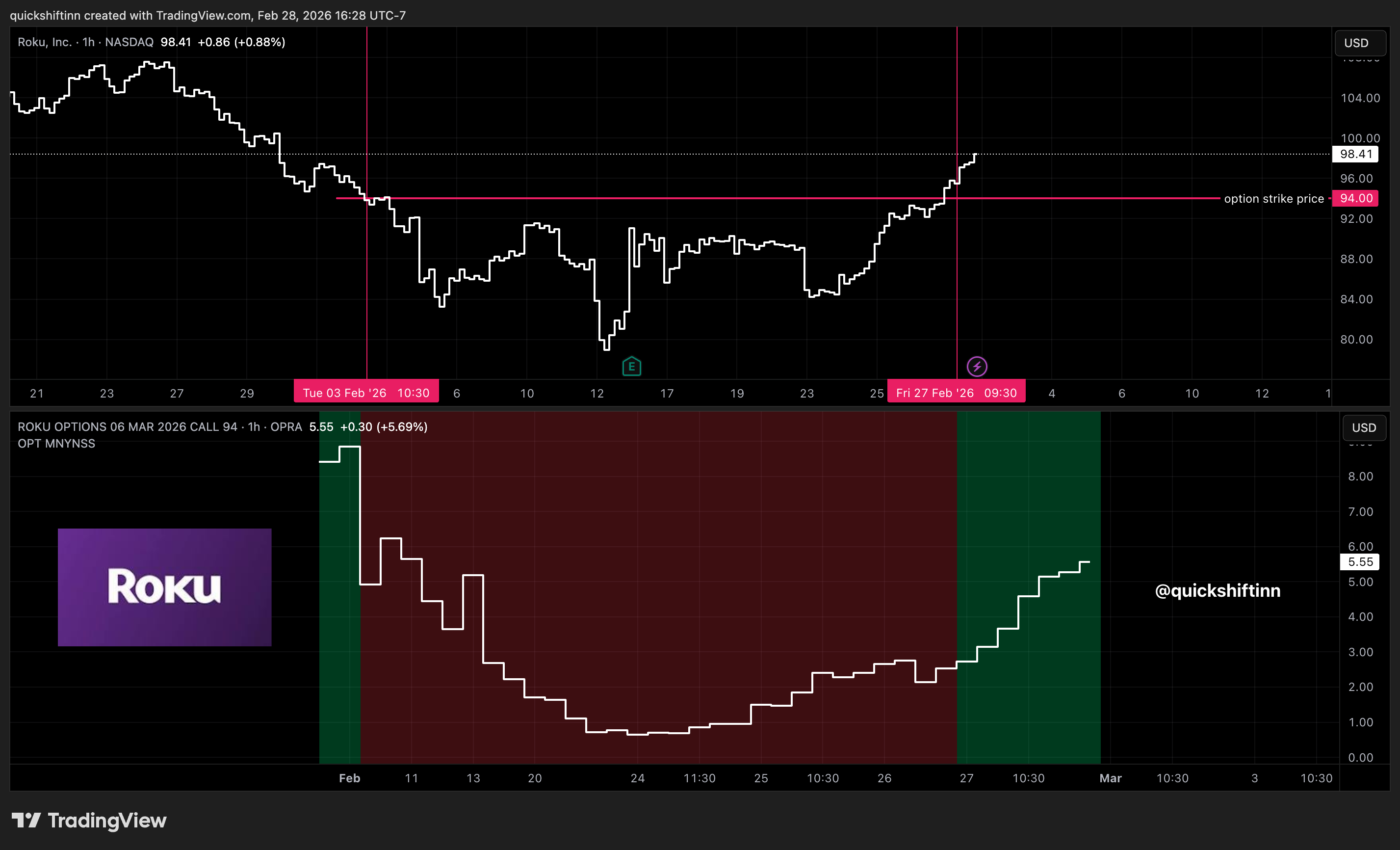Click the 'Tue 03 Feb '26 10:30' date marker

click(366, 392)
